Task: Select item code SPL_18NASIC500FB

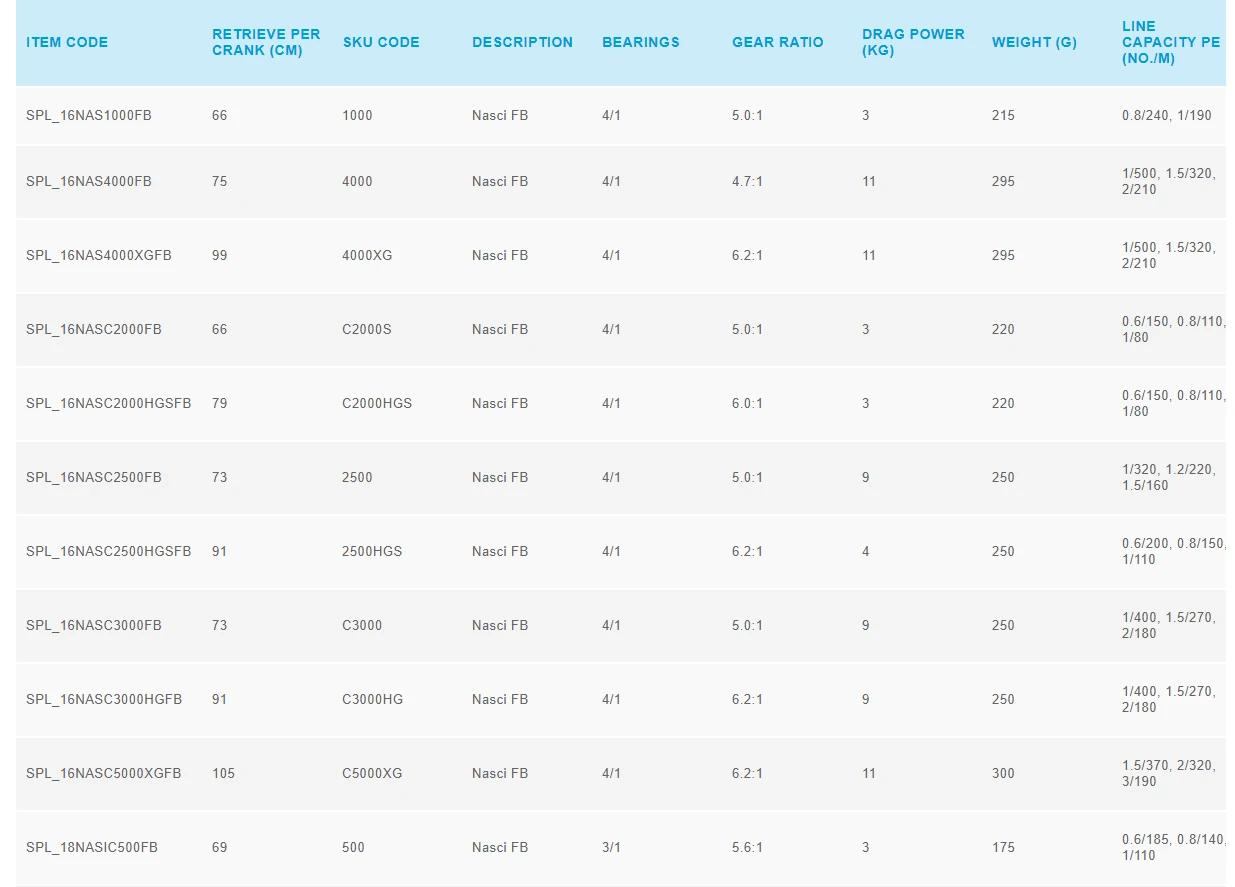Action: point(92,847)
